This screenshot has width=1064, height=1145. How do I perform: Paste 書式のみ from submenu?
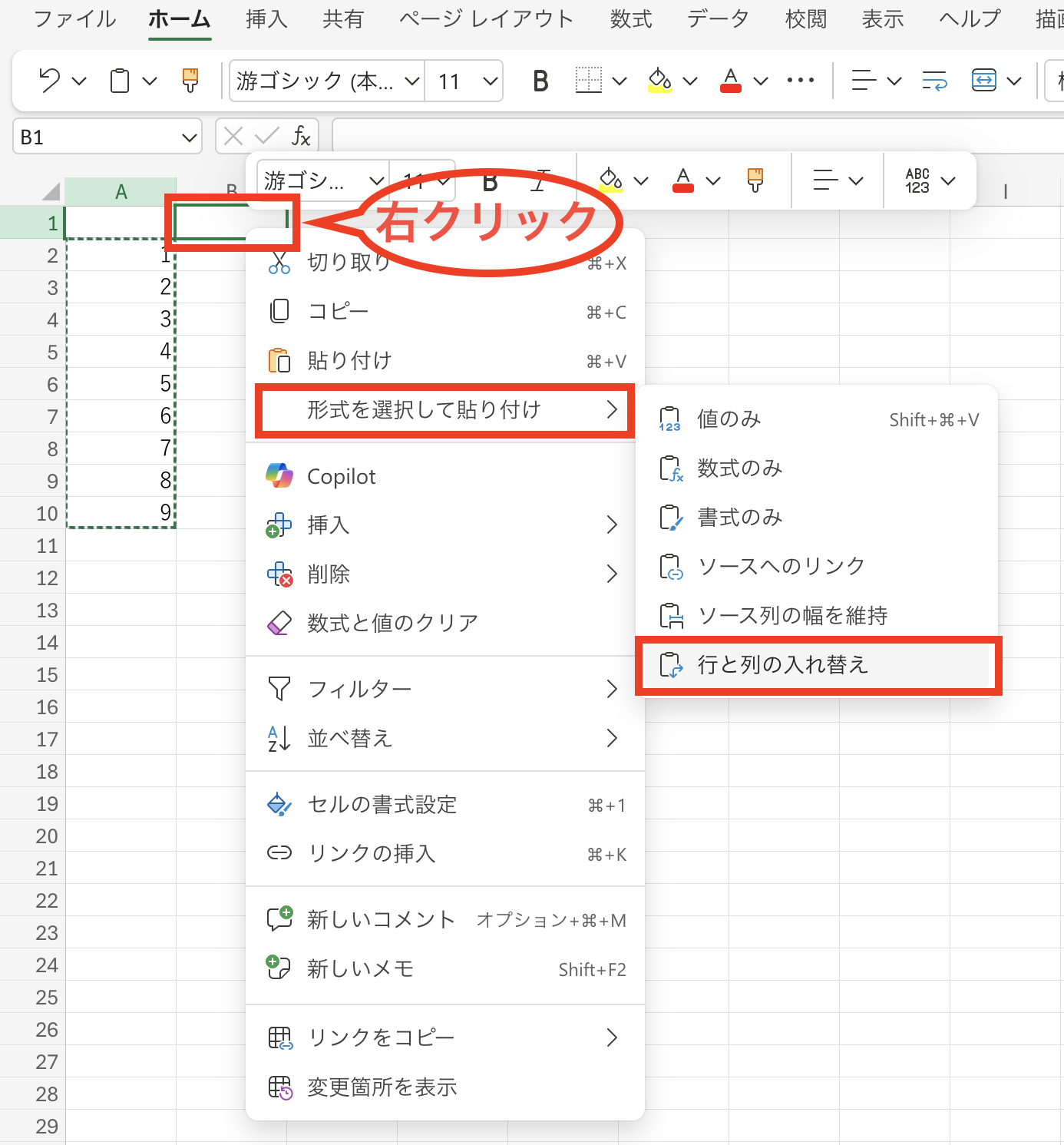[x=818, y=518]
